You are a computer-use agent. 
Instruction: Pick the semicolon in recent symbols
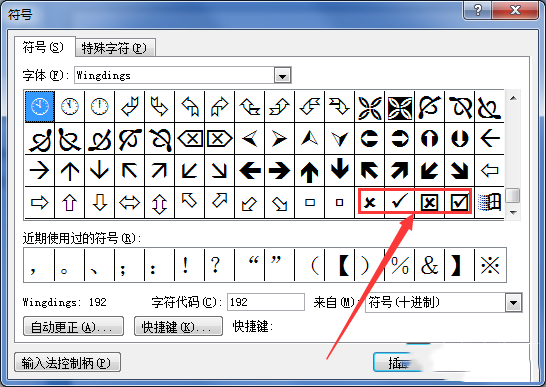click(130, 265)
